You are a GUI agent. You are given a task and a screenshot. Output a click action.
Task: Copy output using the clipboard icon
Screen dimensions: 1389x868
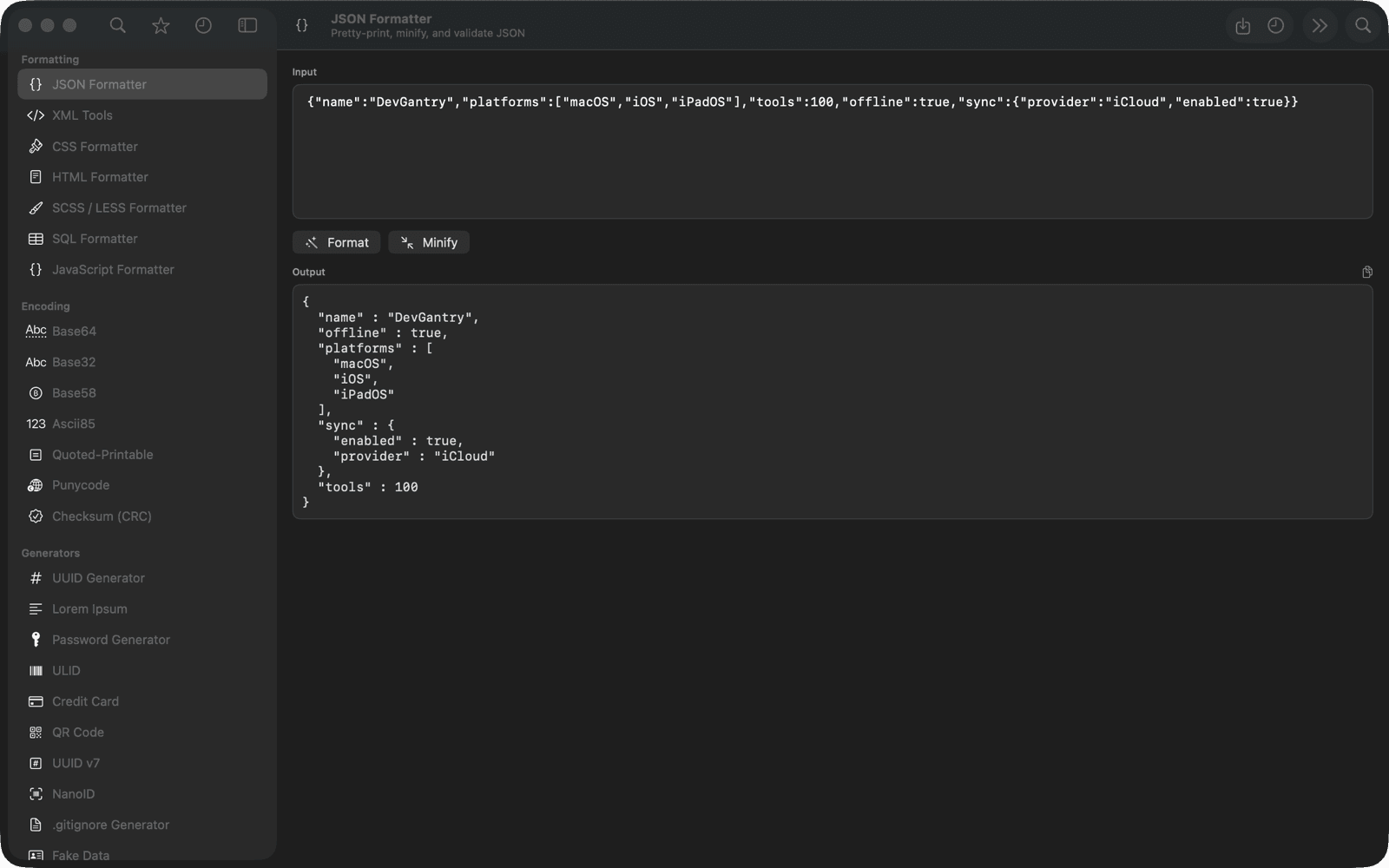point(1367,272)
